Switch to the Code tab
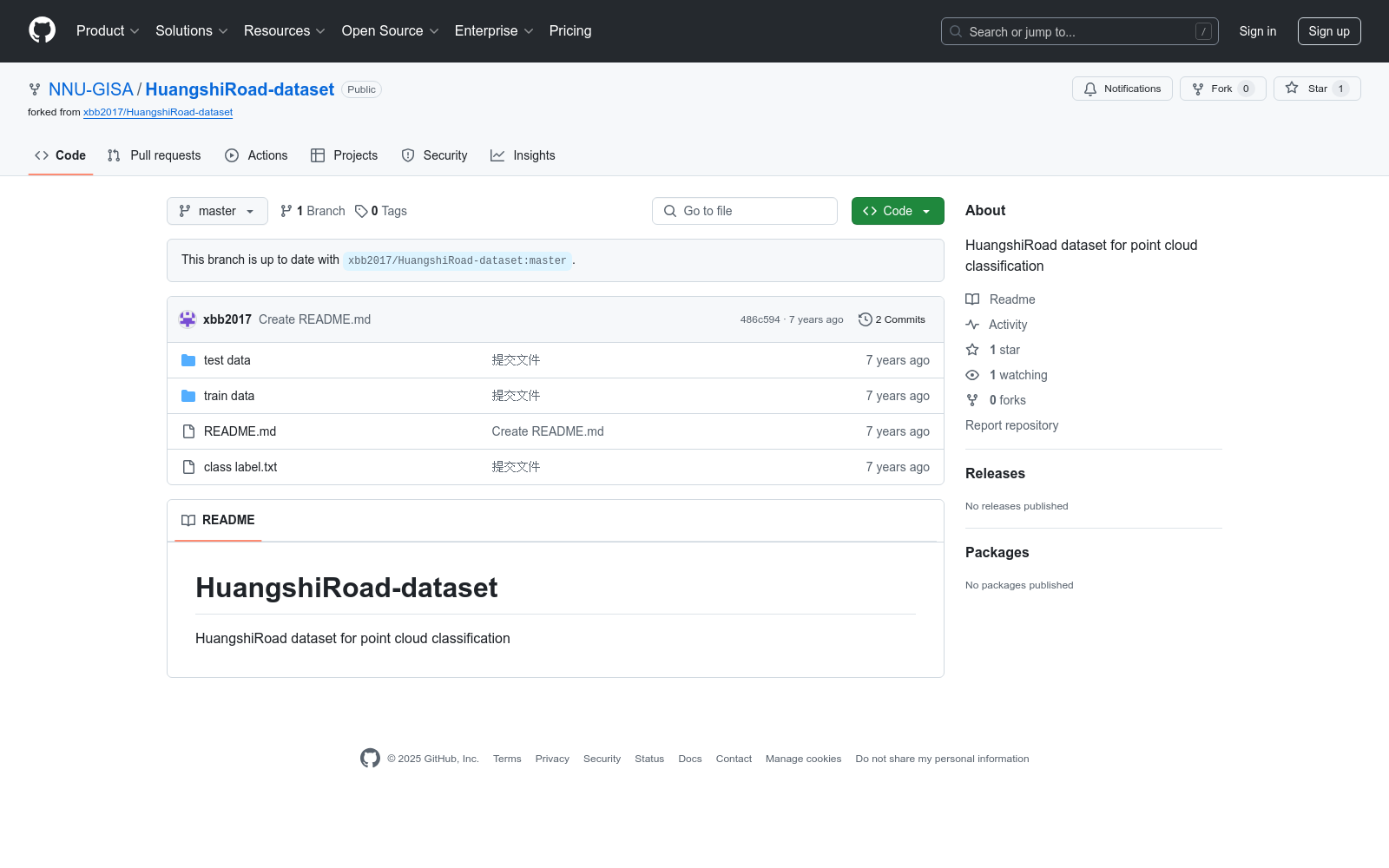The width and height of the screenshot is (1389, 868). 61,155
